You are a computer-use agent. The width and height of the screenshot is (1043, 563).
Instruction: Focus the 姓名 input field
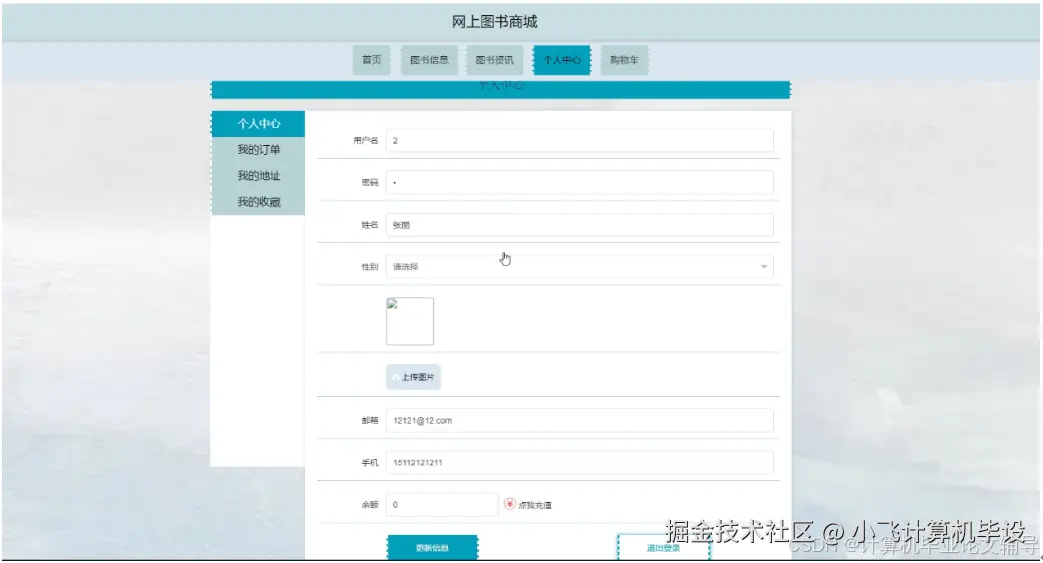click(x=579, y=225)
